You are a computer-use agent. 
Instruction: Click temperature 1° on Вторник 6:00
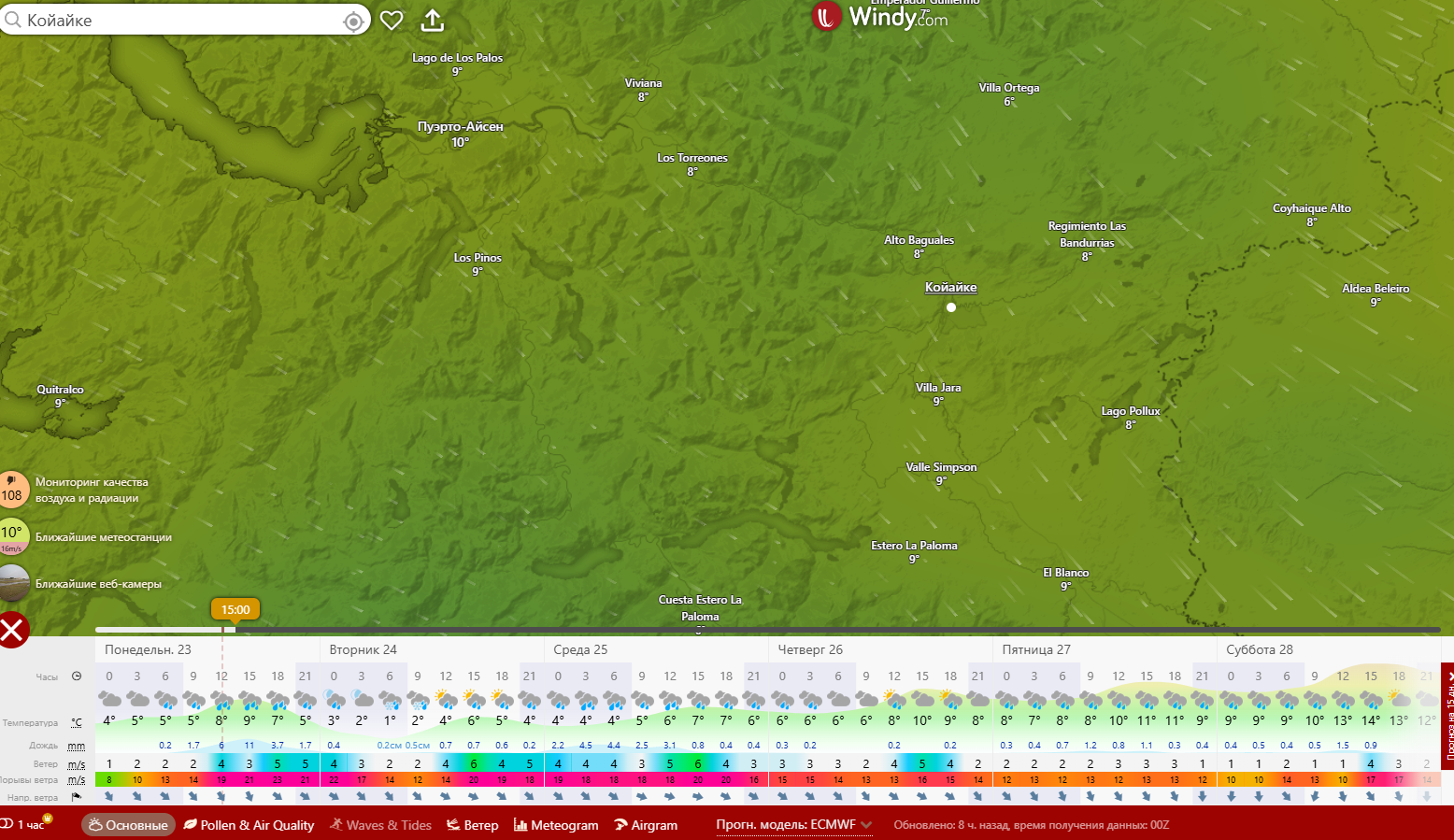tap(390, 720)
